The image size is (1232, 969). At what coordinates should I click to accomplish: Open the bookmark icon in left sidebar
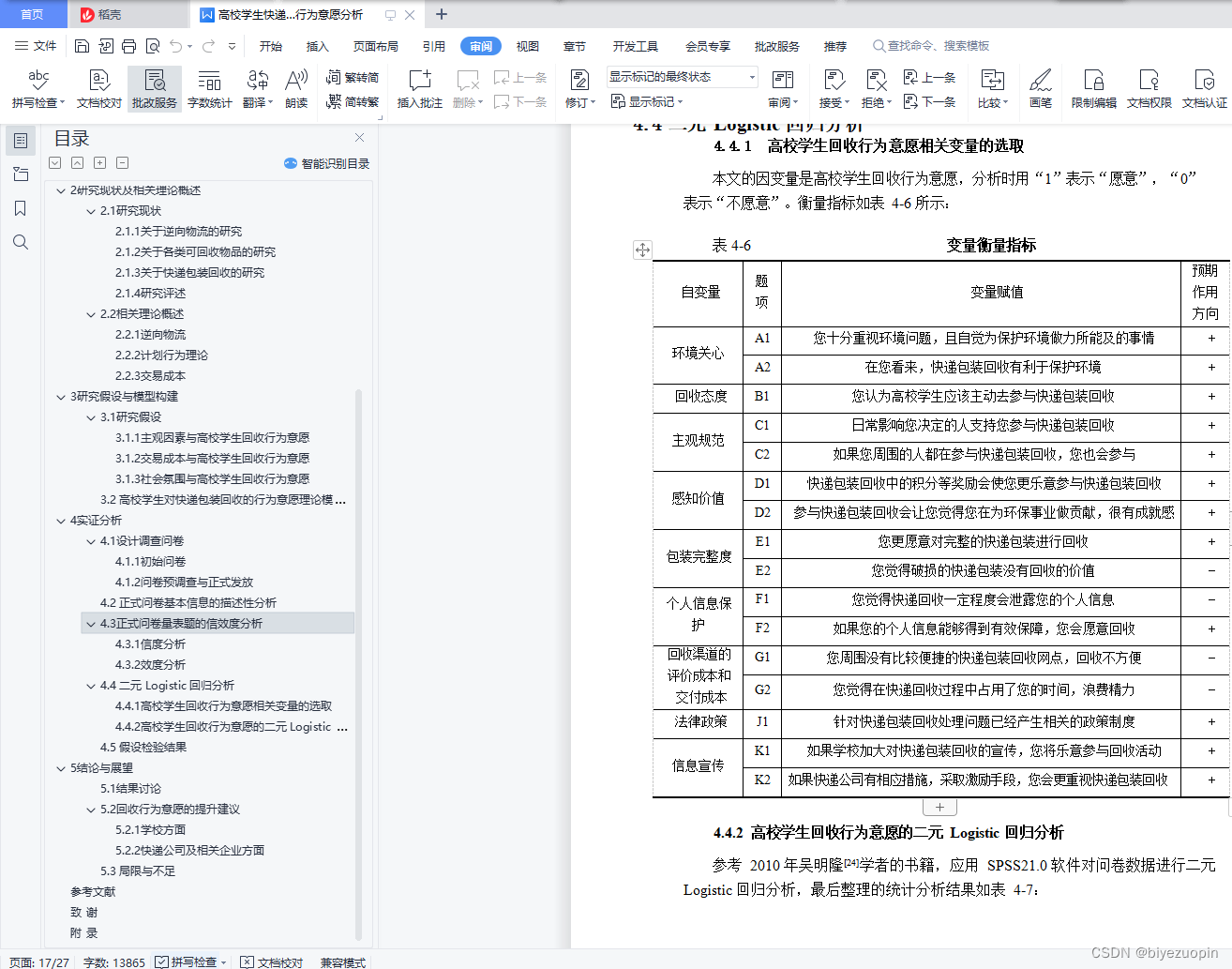[21, 208]
